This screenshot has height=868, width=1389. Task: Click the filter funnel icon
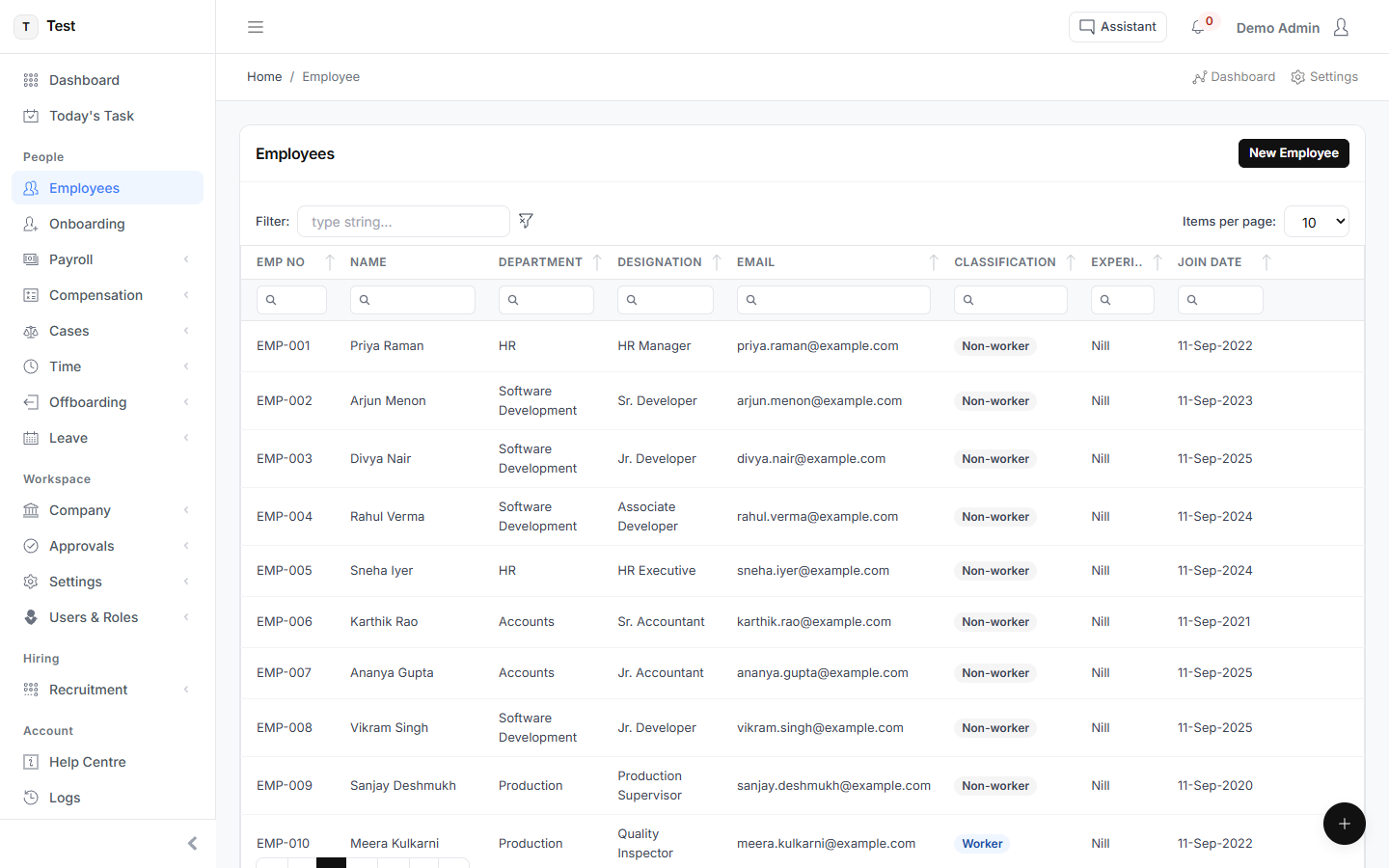click(526, 221)
